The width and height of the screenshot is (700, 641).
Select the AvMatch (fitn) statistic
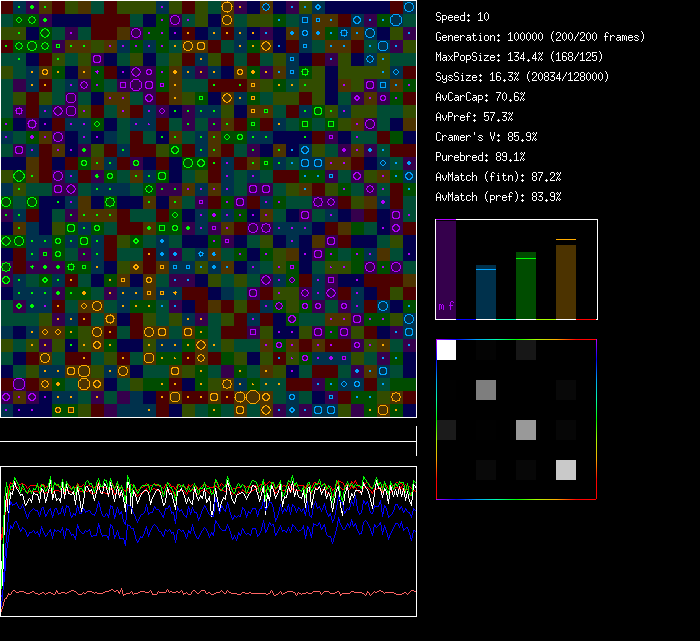pyautogui.click(x=498, y=177)
